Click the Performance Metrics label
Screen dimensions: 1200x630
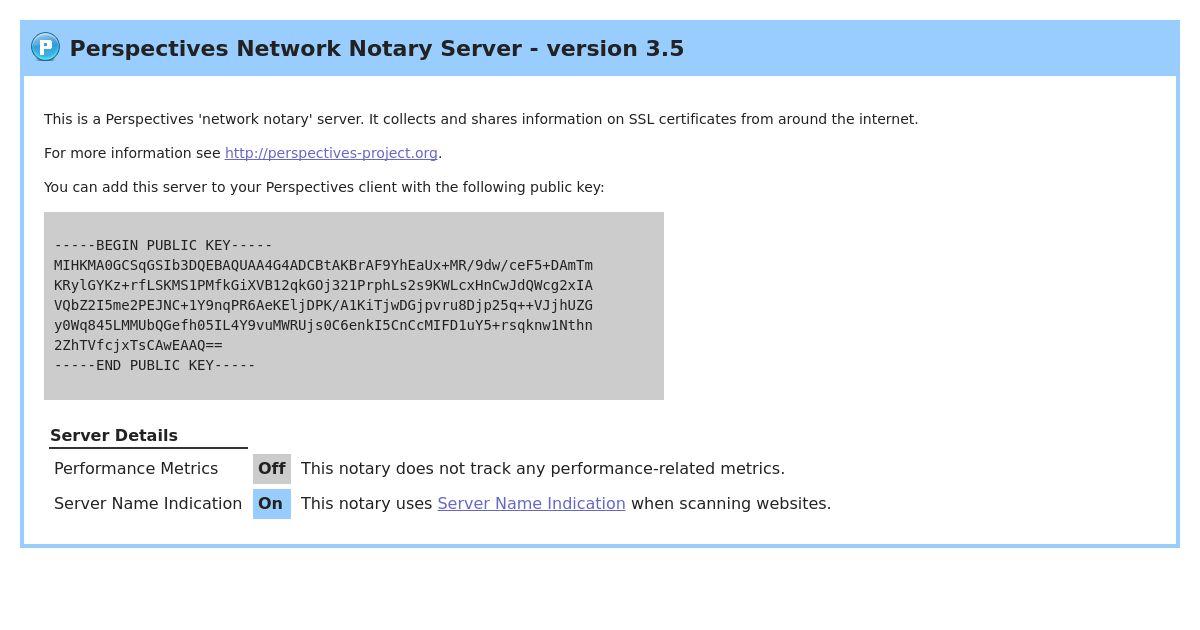(136, 468)
